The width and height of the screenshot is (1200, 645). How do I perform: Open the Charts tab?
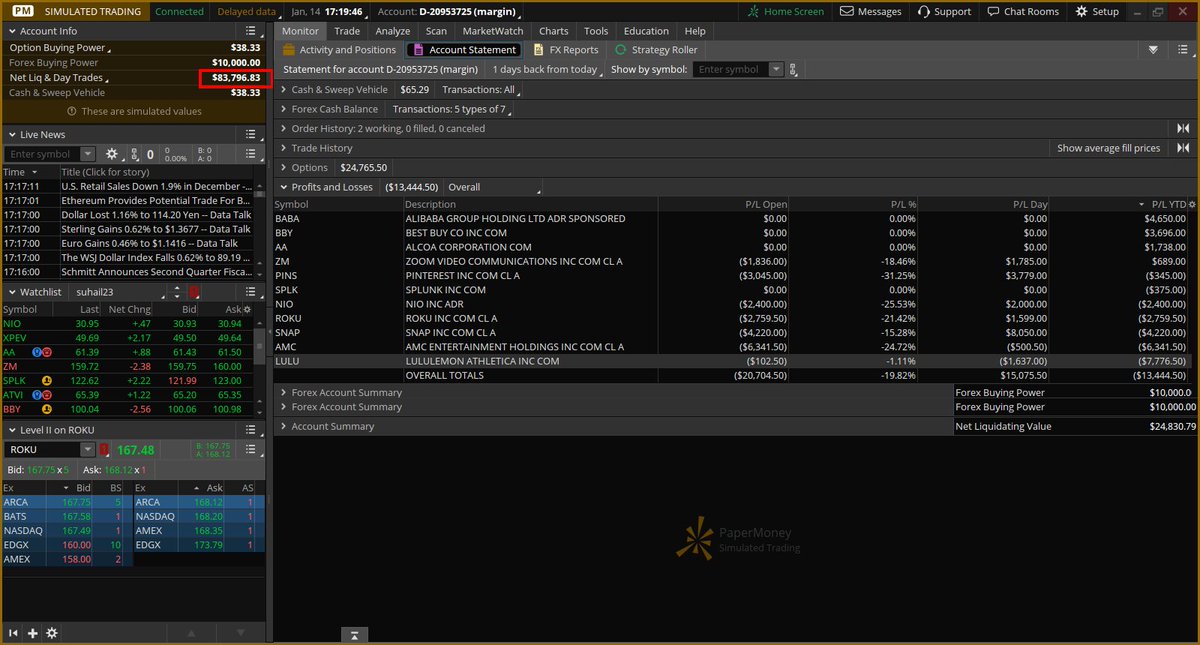click(553, 31)
